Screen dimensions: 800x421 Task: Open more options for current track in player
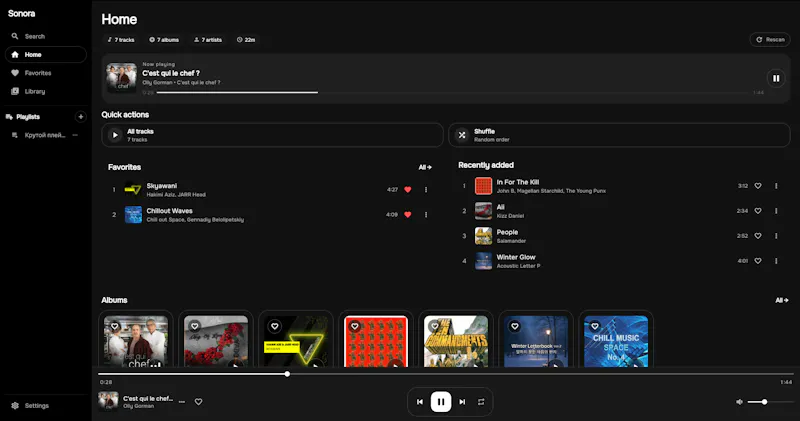point(182,402)
